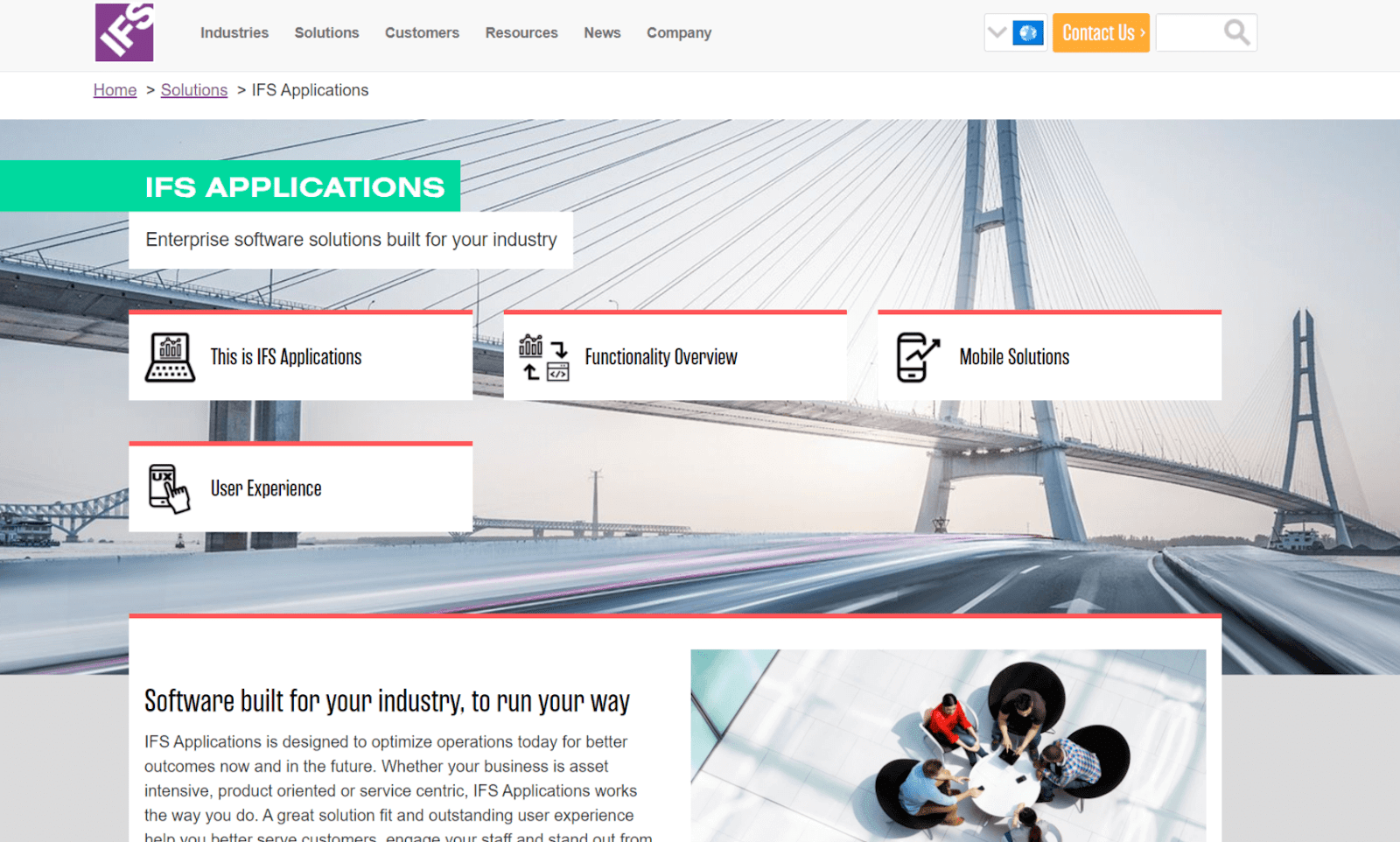Open the News menu
The height and width of the screenshot is (842, 1400).
pos(602,32)
